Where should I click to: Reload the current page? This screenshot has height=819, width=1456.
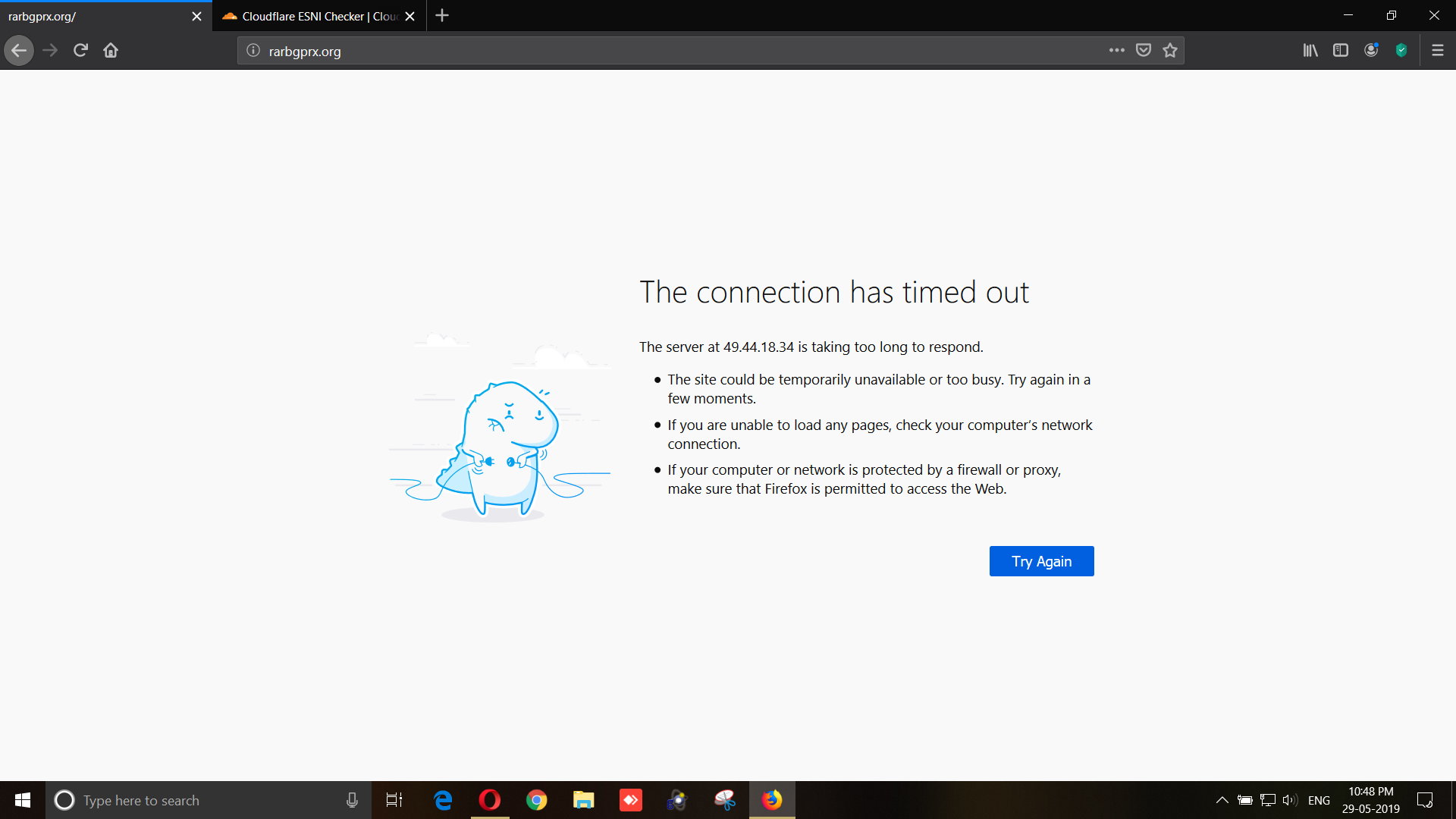[80, 51]
